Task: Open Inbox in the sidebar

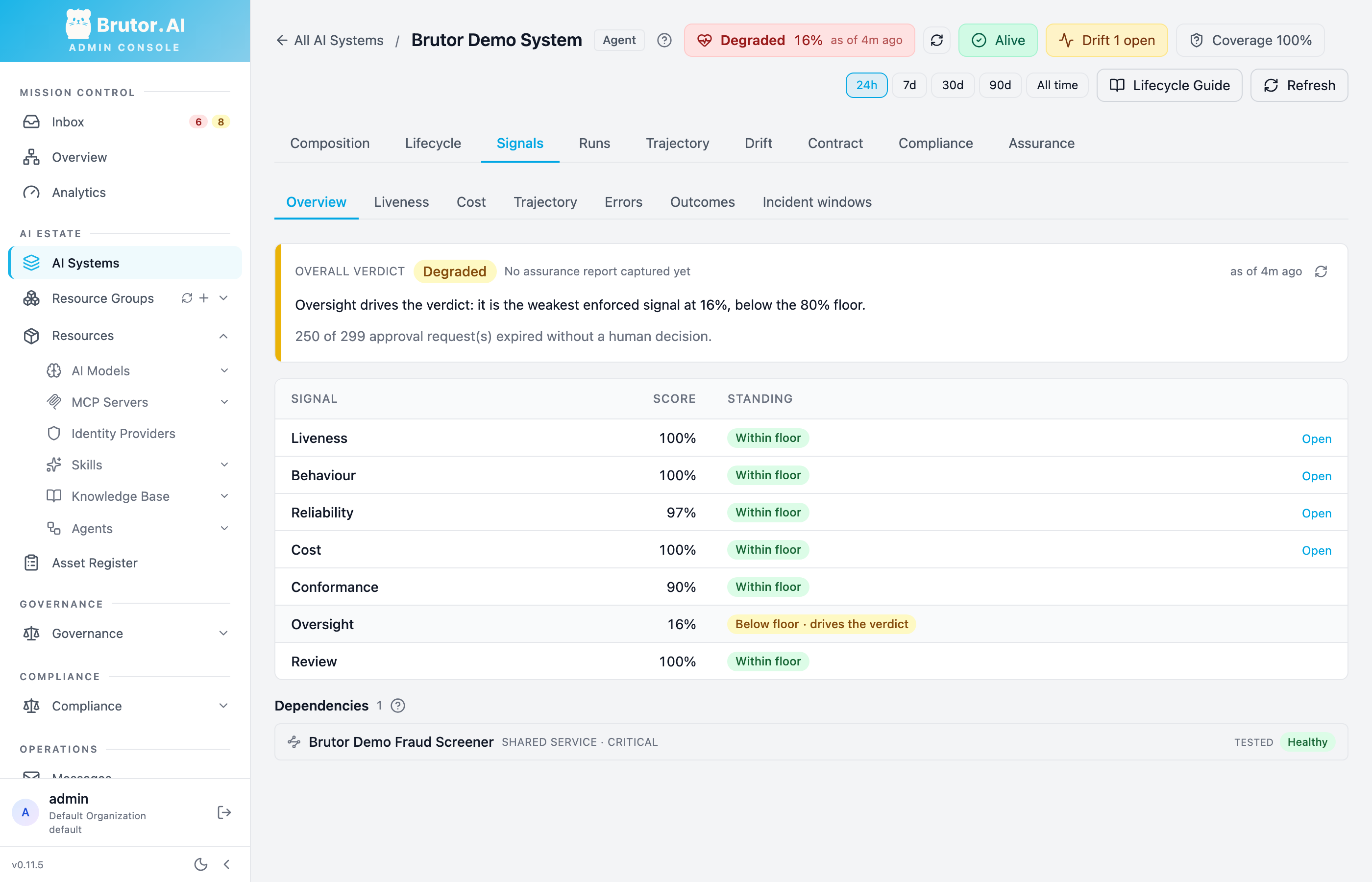Action: tap(125, 122)
